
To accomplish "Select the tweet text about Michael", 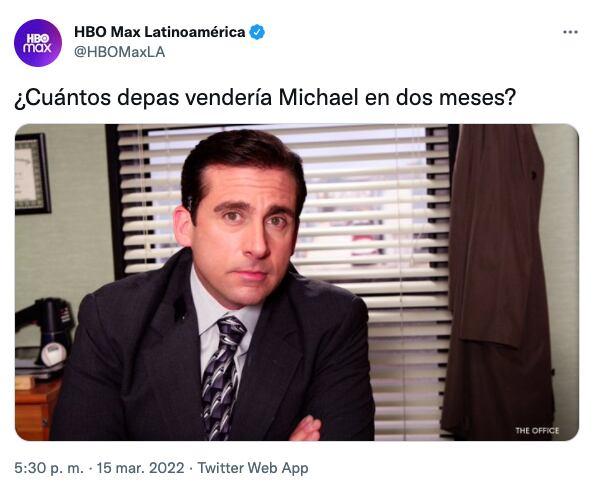I will [x=265, y=97].
